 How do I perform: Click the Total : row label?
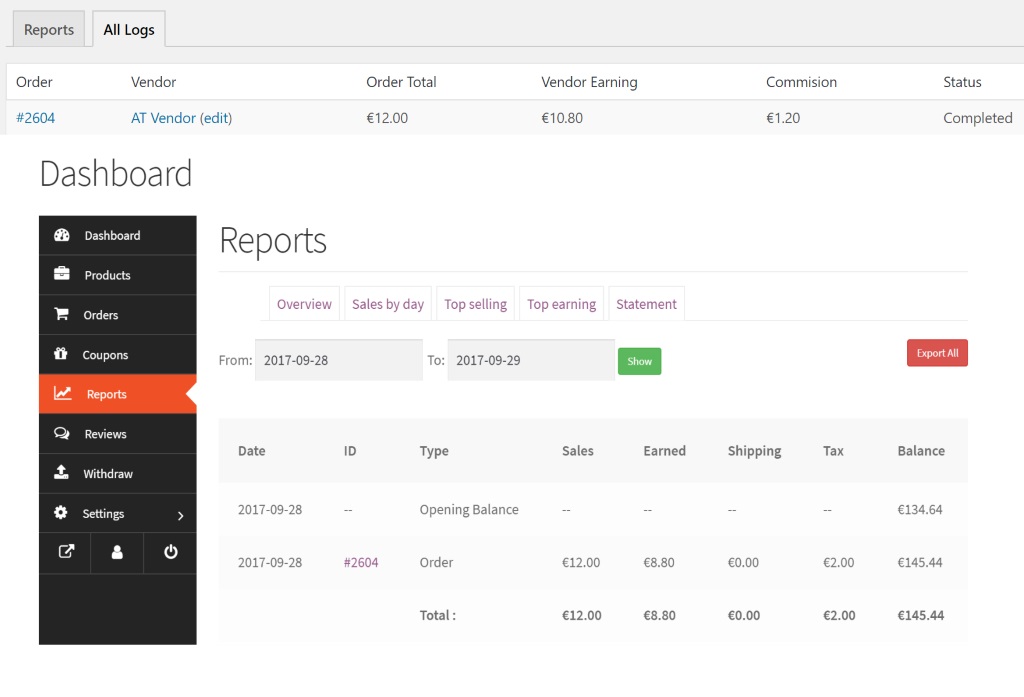(438, 615)
